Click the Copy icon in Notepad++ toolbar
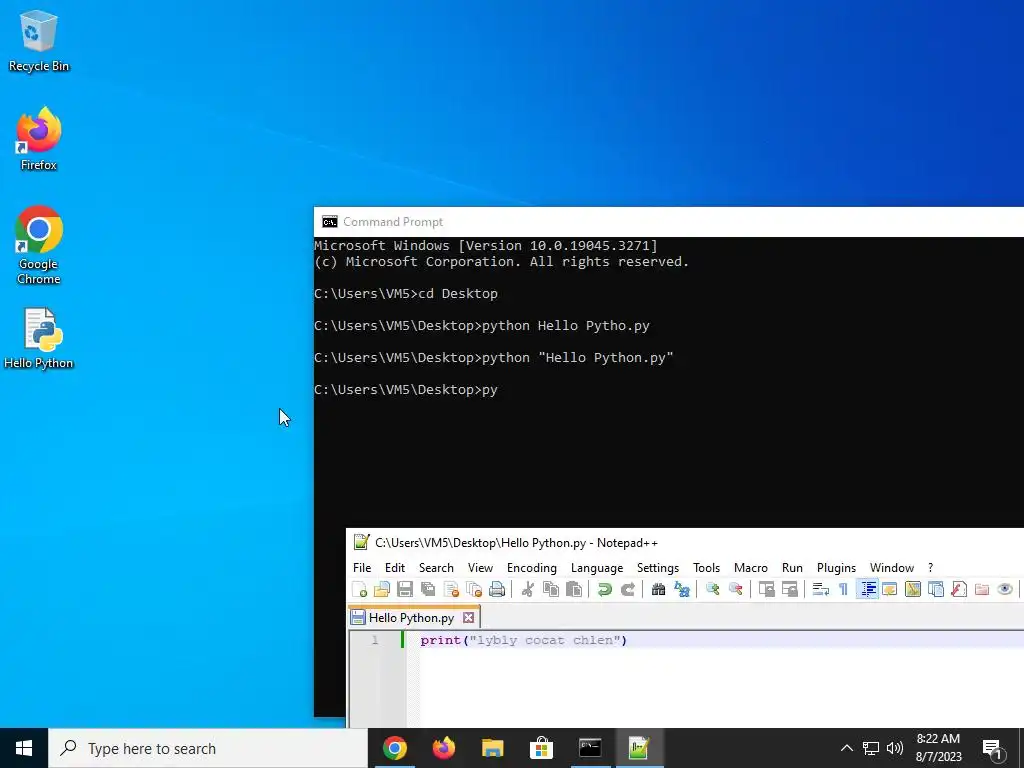Image resolution: width=1024 pixels, height=768 pixels. pos(551,590)
